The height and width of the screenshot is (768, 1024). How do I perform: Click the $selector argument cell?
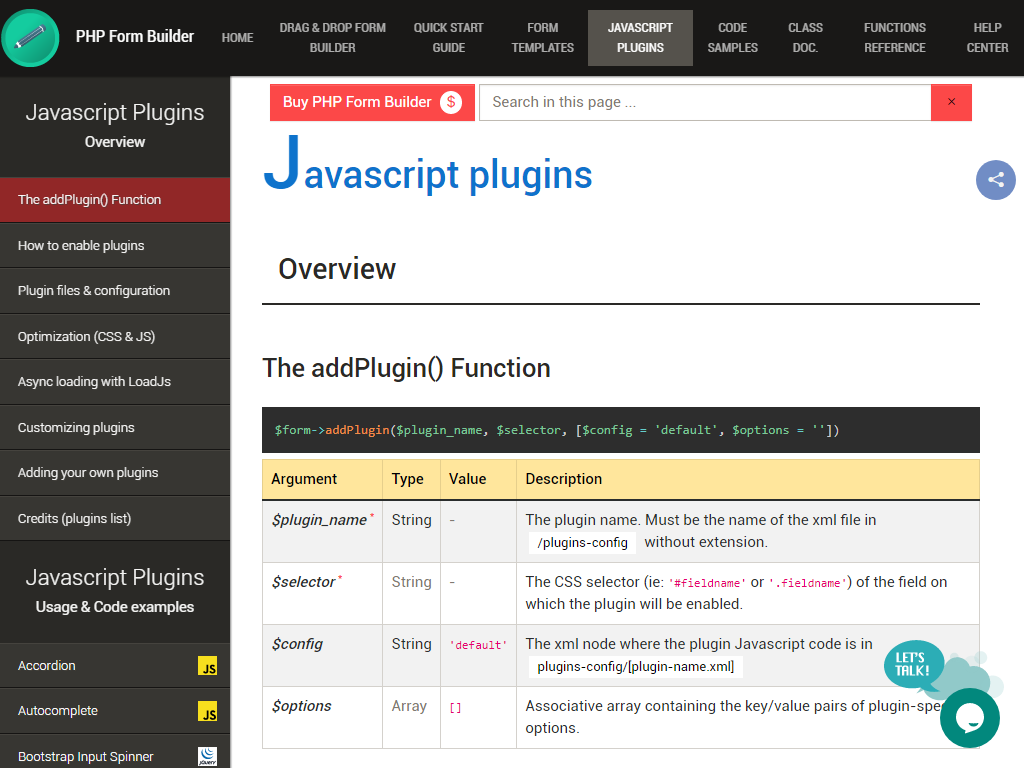coord(323,593)
